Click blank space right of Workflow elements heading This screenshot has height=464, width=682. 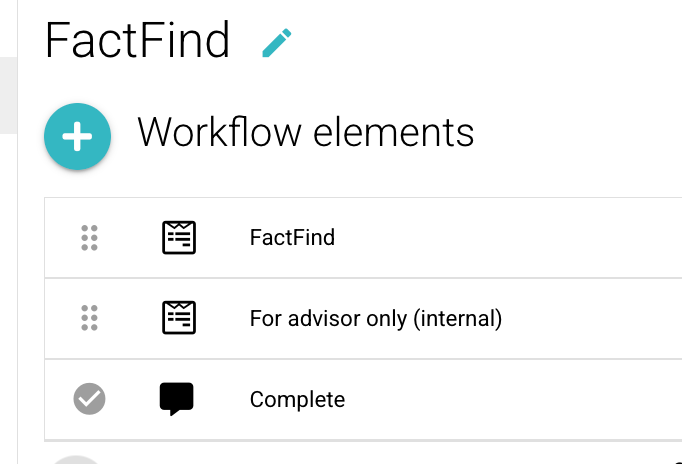tap(580, 132)
